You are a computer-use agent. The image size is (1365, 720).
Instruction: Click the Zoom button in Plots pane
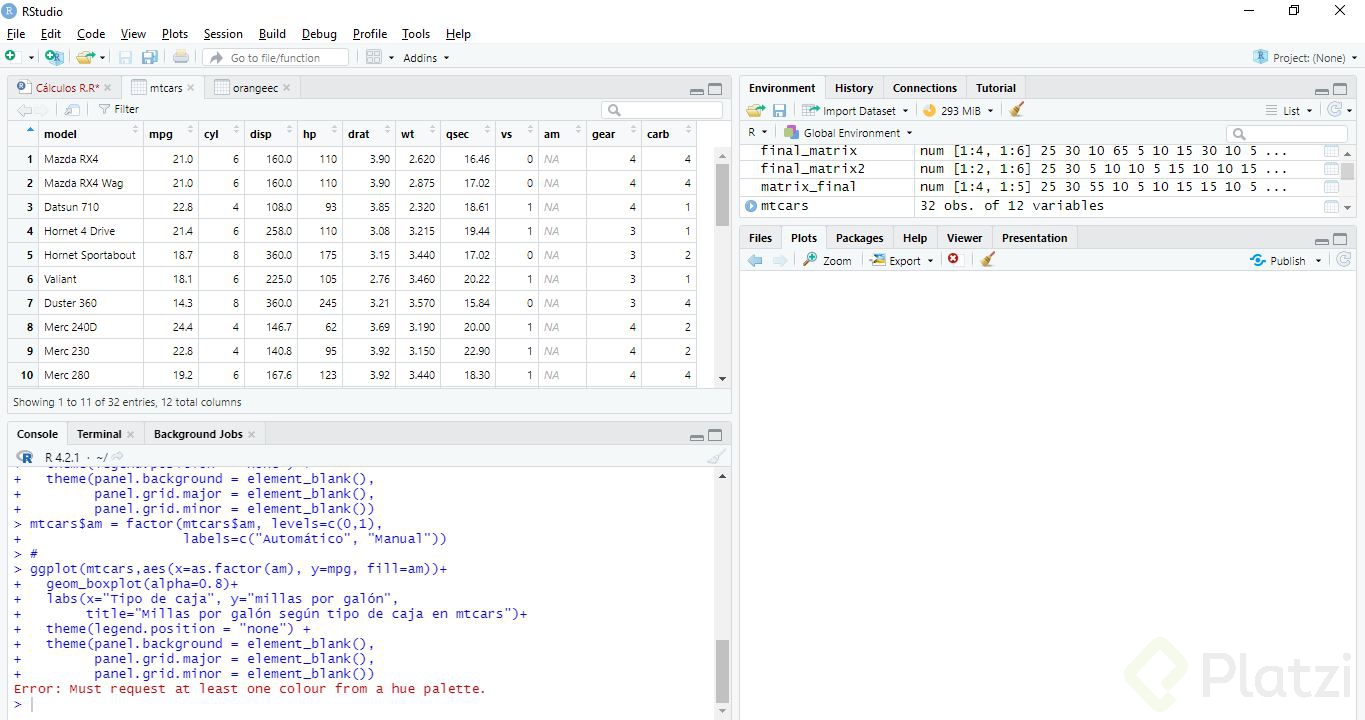click(x=827, y=260)
